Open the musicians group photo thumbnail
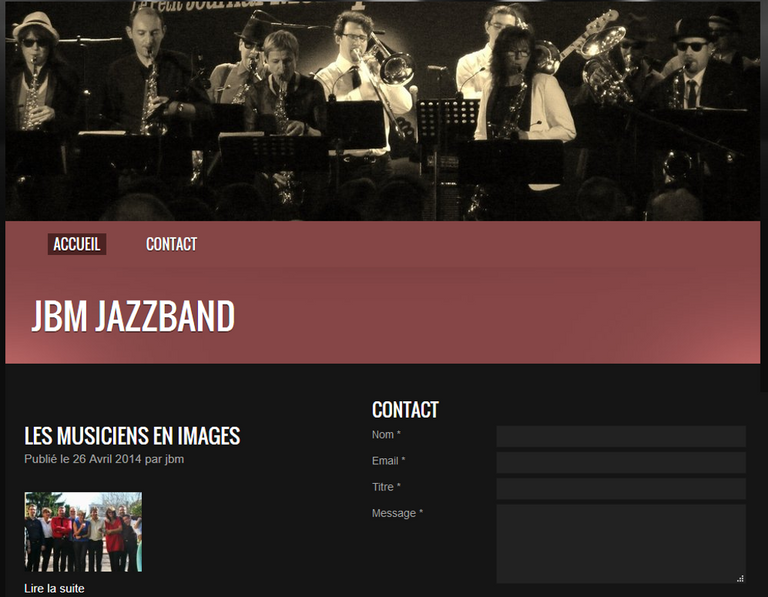Screen dimensions: 768x597 [83, 532]
